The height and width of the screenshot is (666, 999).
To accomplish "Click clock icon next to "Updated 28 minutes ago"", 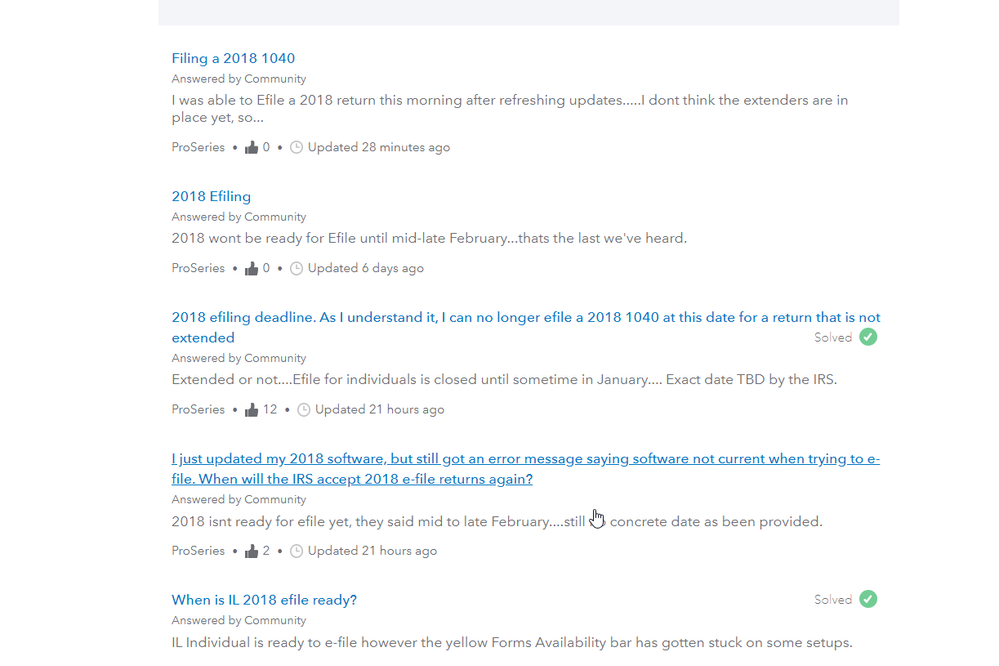I will click(296, 148).
